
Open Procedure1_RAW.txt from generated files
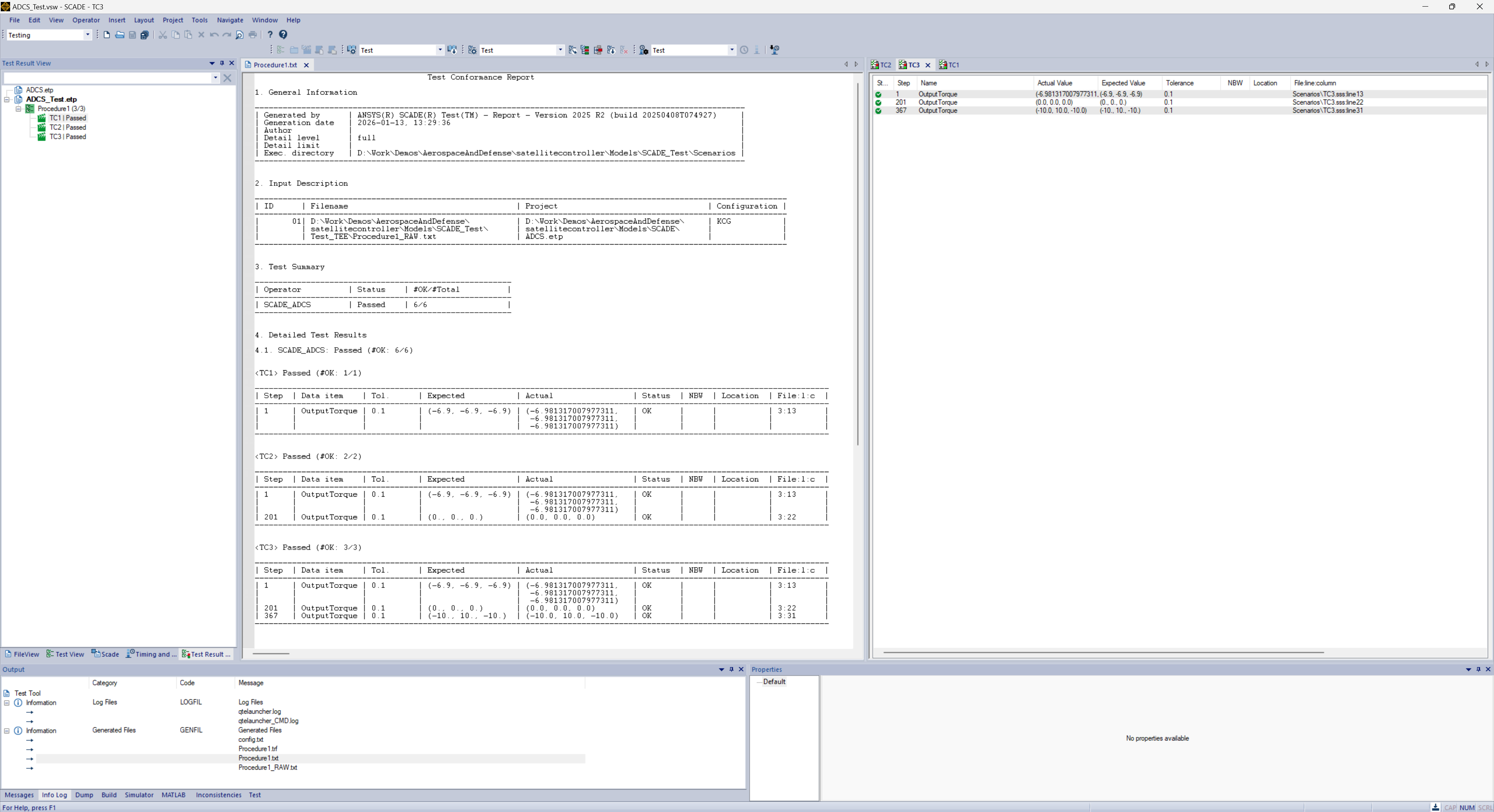[x=267, y=768]
